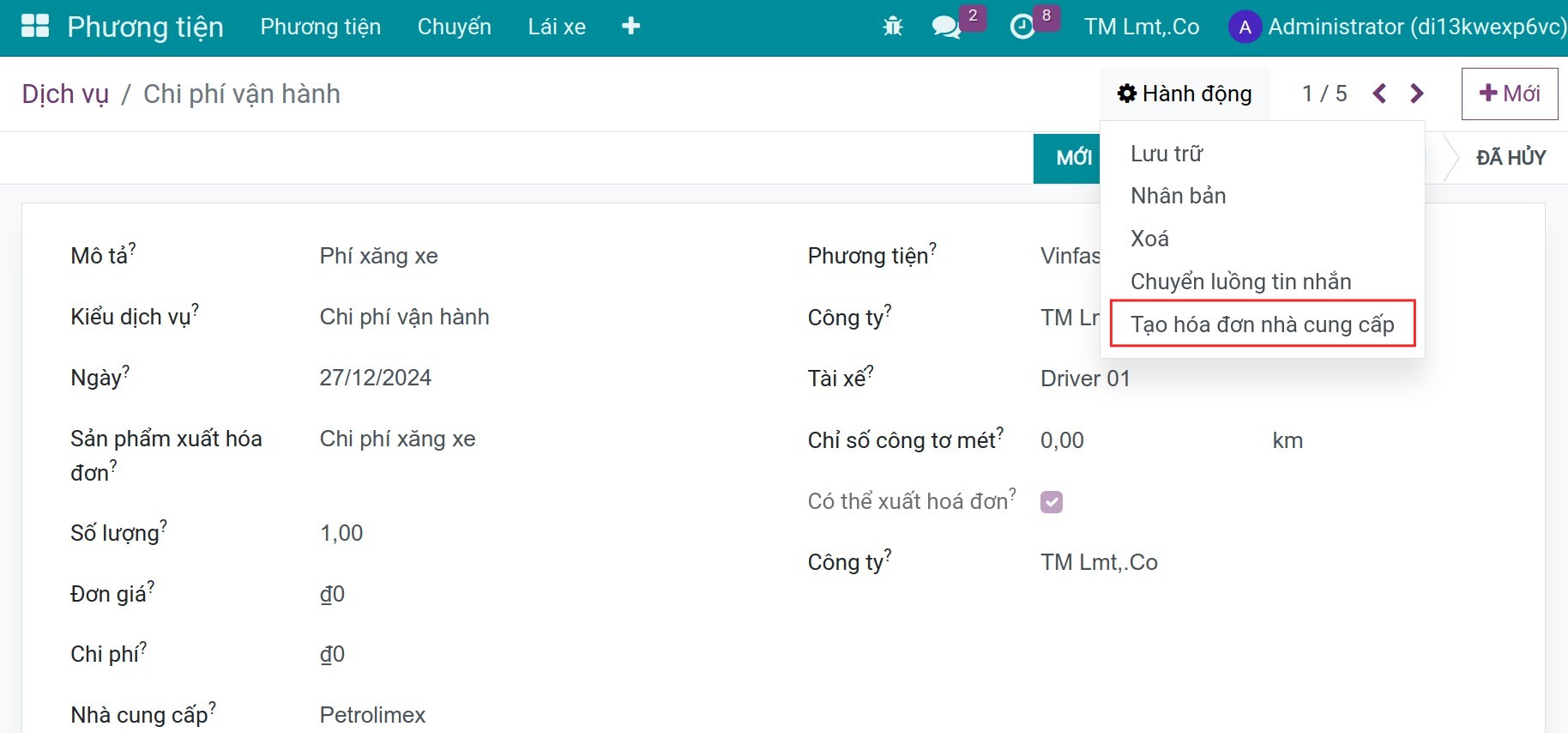Click the Kiểu dịch vụ value Chi phí vận hành

pyautogui.click(x=404, y=317)
